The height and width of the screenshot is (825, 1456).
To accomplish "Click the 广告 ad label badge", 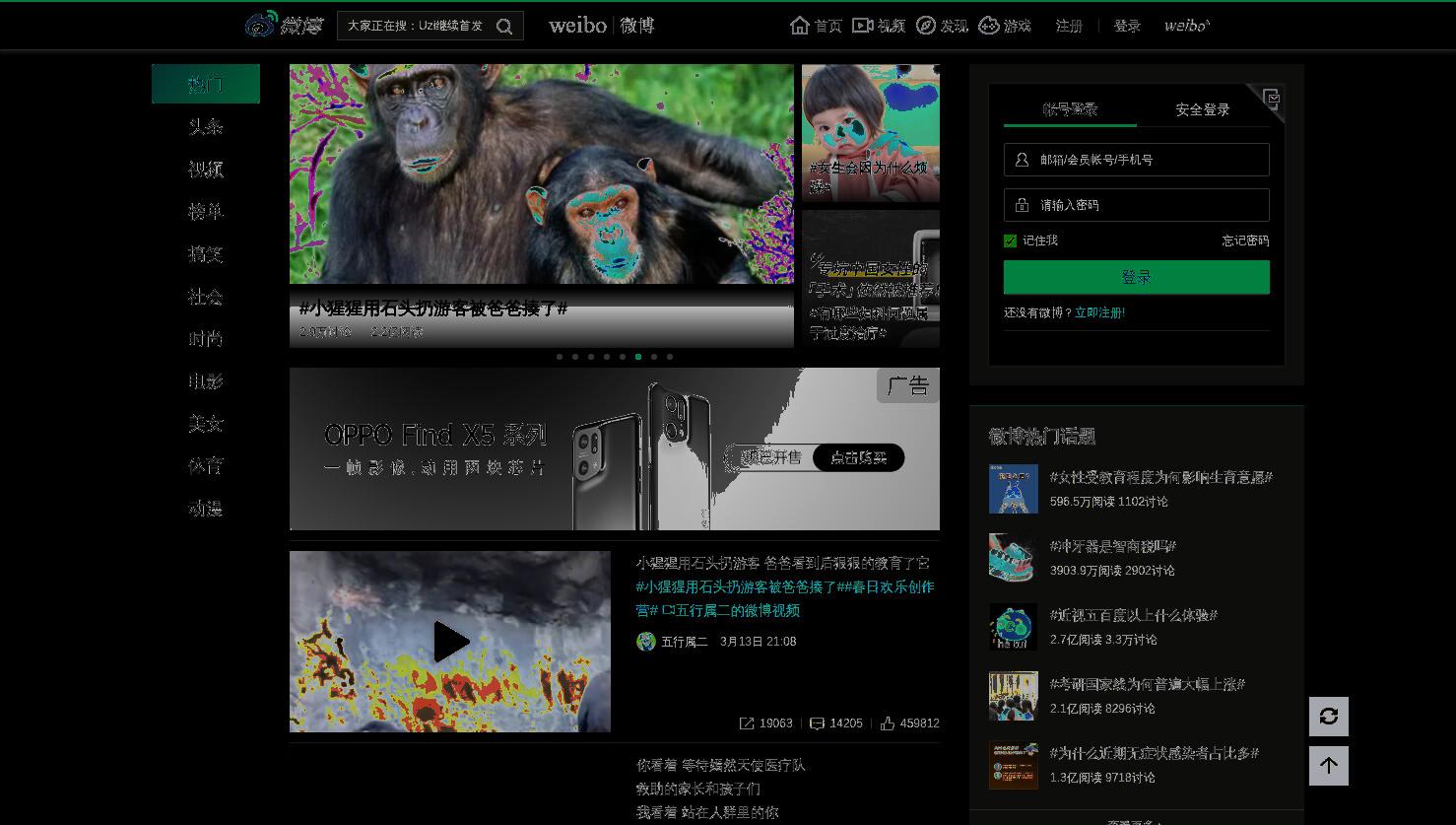I will [x=907, y=385].
